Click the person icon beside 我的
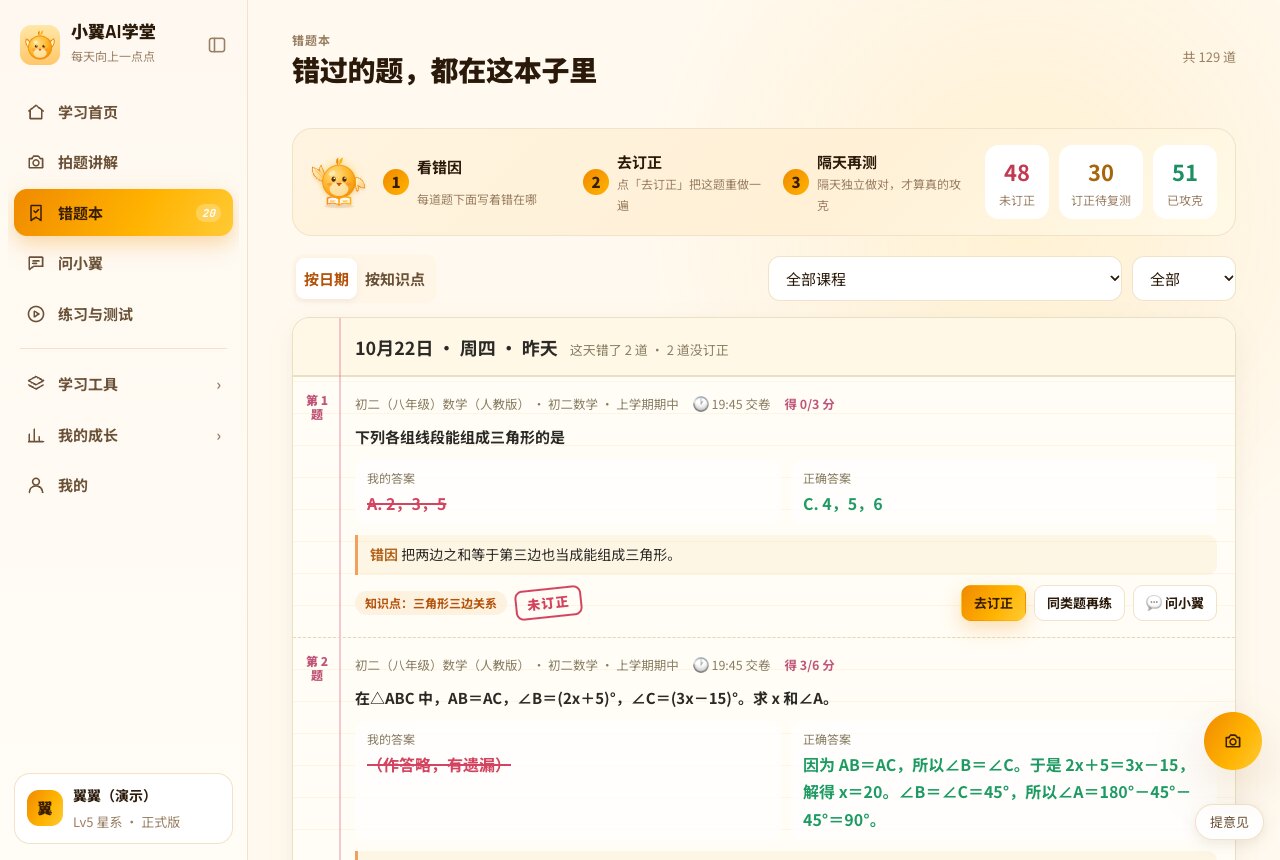This screenshot has height=860, width=1280. [x=36, y=485]
